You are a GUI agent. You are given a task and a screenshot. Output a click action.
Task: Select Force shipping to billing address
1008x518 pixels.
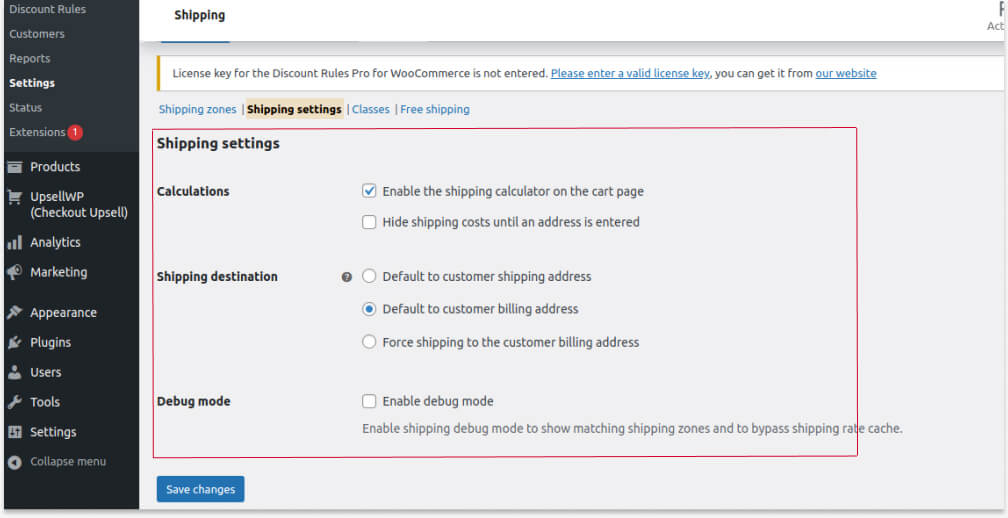(x=369, y=342)
